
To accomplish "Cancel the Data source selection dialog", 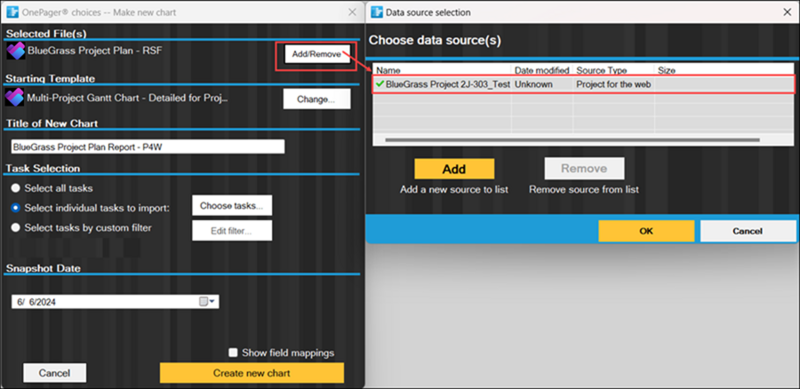I will click(747, 231).
